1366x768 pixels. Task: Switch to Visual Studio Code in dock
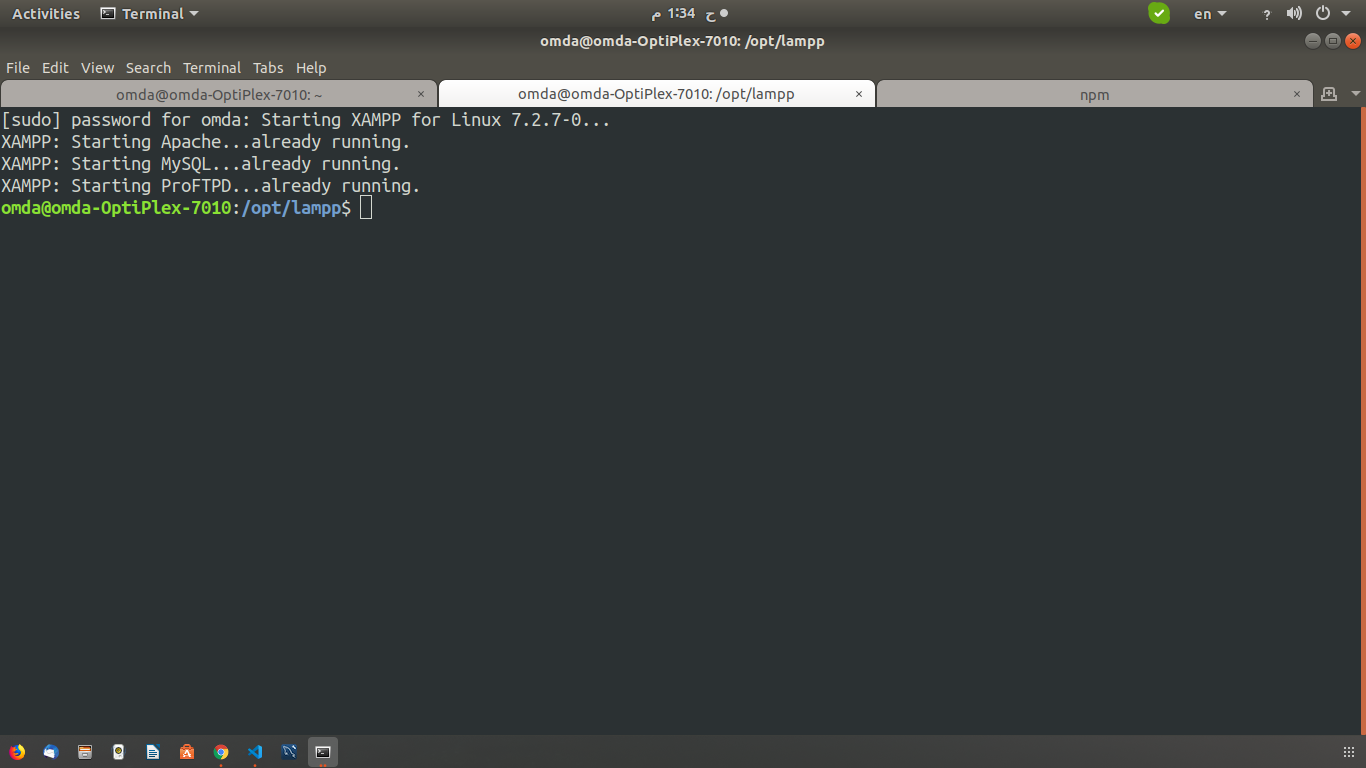255,752
